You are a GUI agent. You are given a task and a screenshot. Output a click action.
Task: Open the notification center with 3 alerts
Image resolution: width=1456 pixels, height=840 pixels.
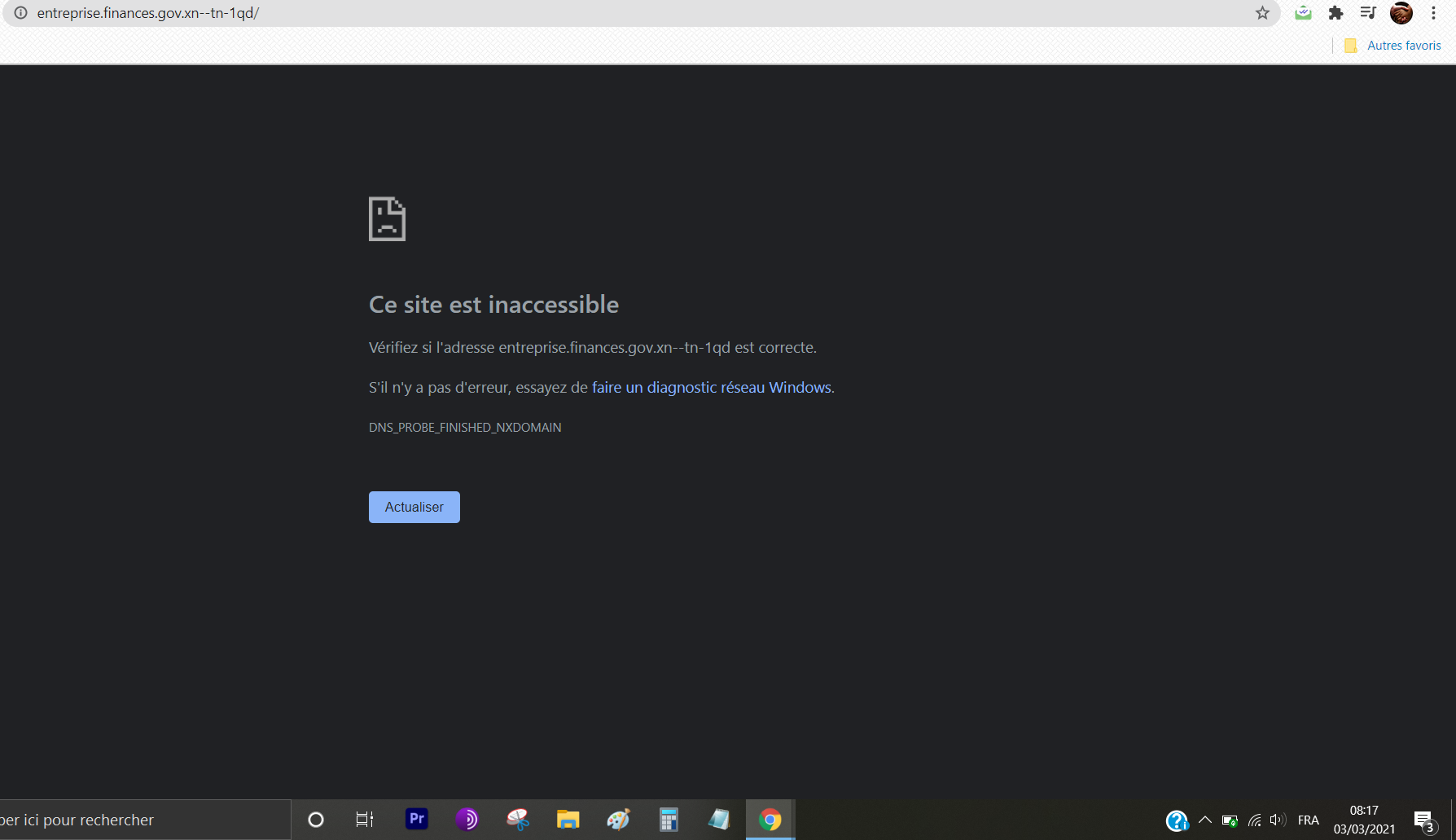pyautogui.click(x=1423, y=820)
